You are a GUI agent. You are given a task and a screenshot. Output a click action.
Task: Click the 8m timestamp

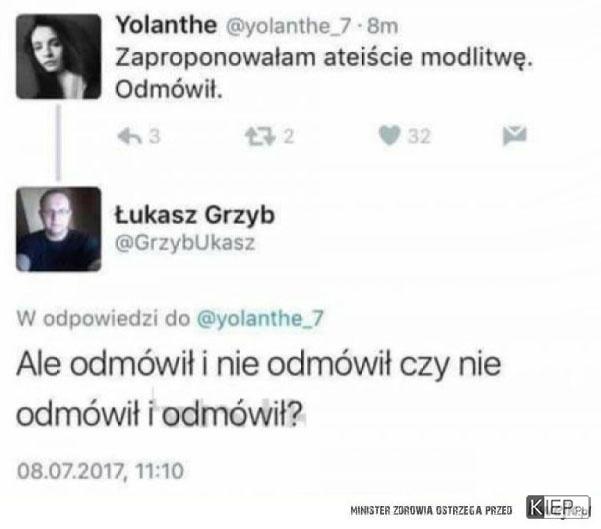383,26
